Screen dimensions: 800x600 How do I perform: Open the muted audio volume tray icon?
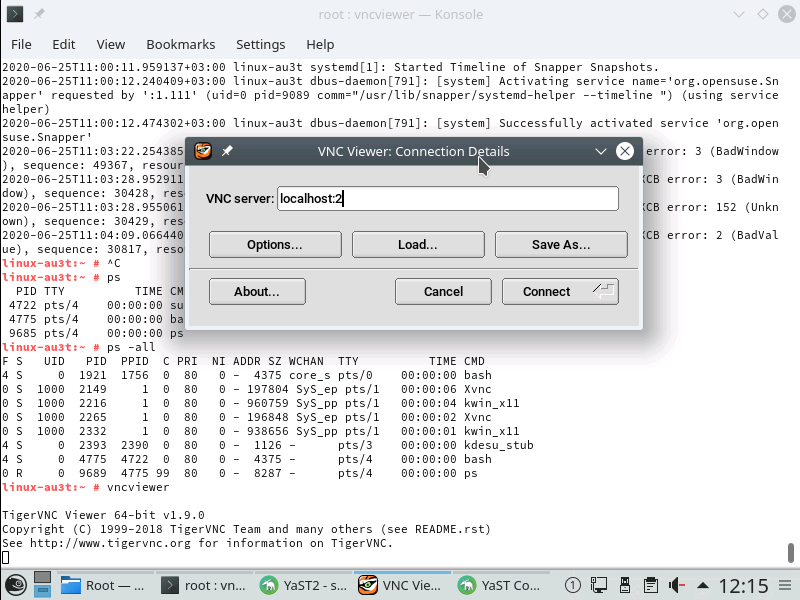(x=677, y=585)
